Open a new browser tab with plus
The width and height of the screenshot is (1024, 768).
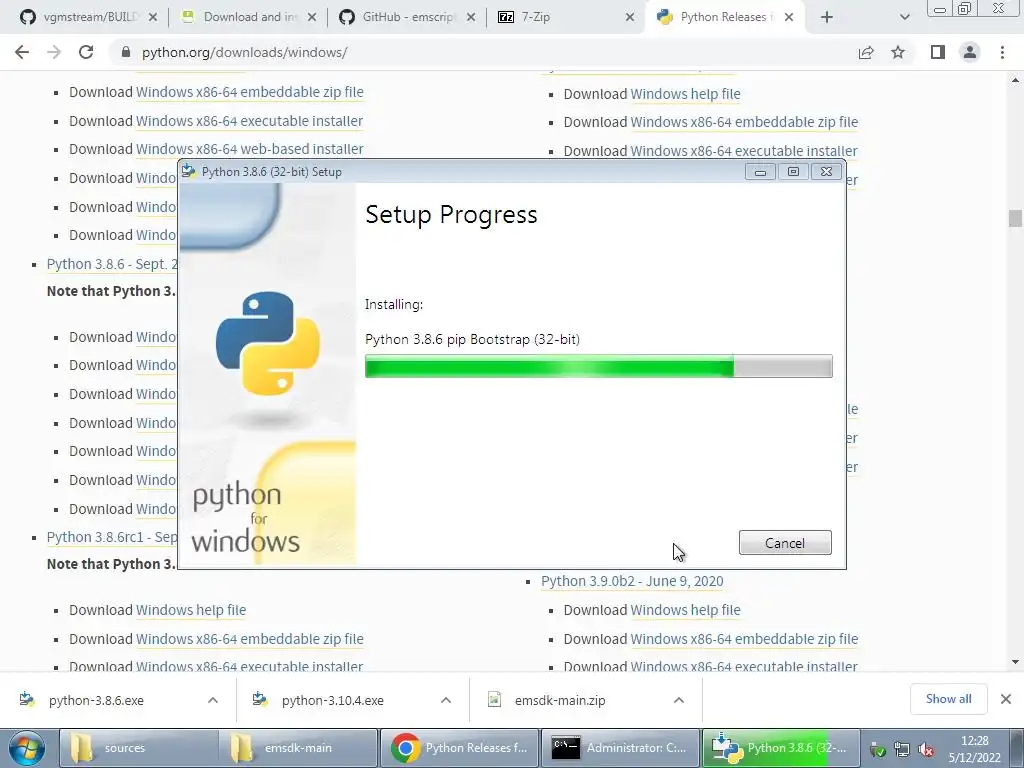[x=827, y=18]
